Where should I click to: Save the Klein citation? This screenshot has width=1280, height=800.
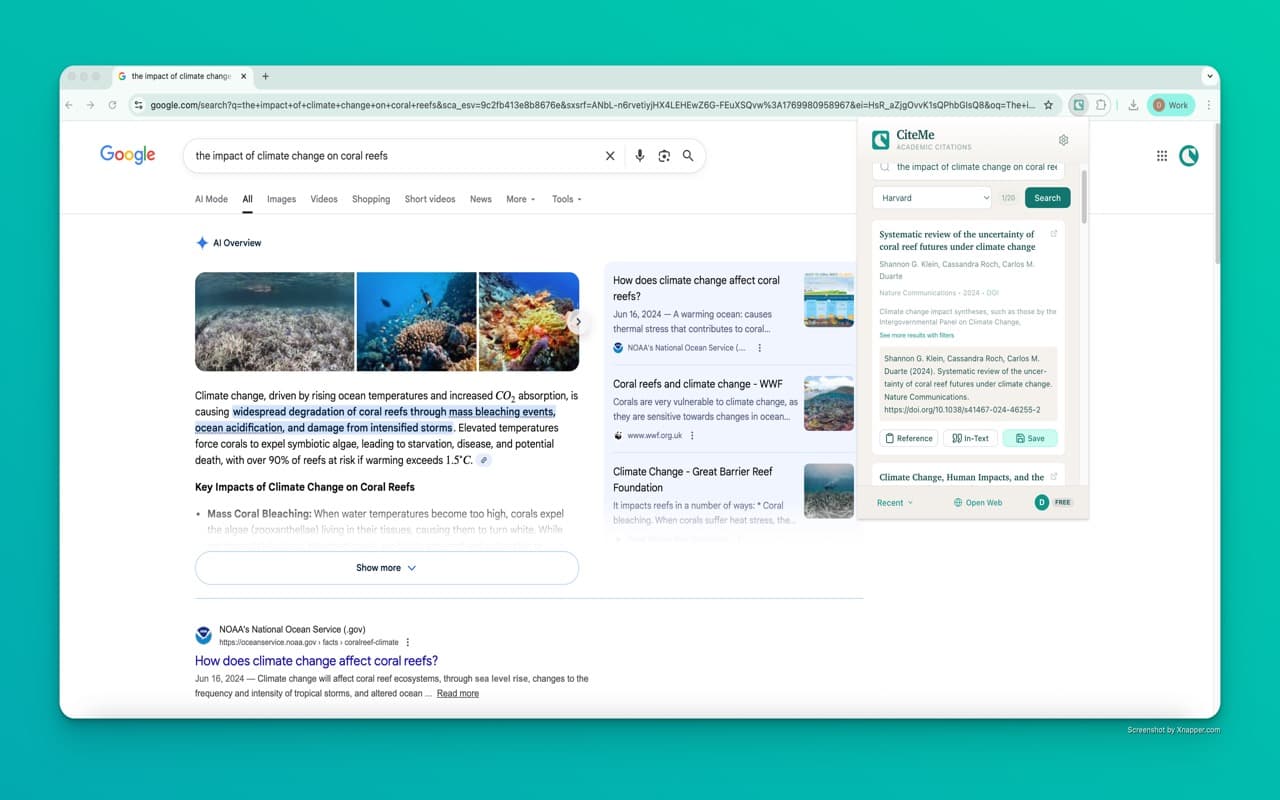[x=1030, y=438]
